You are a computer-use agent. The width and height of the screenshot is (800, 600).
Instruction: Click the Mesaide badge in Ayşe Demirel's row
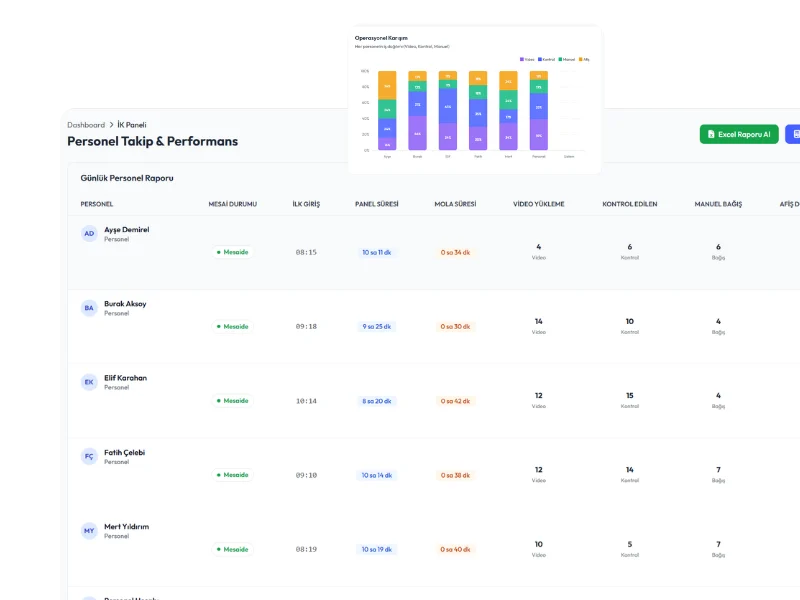click(x=233, y=252)
